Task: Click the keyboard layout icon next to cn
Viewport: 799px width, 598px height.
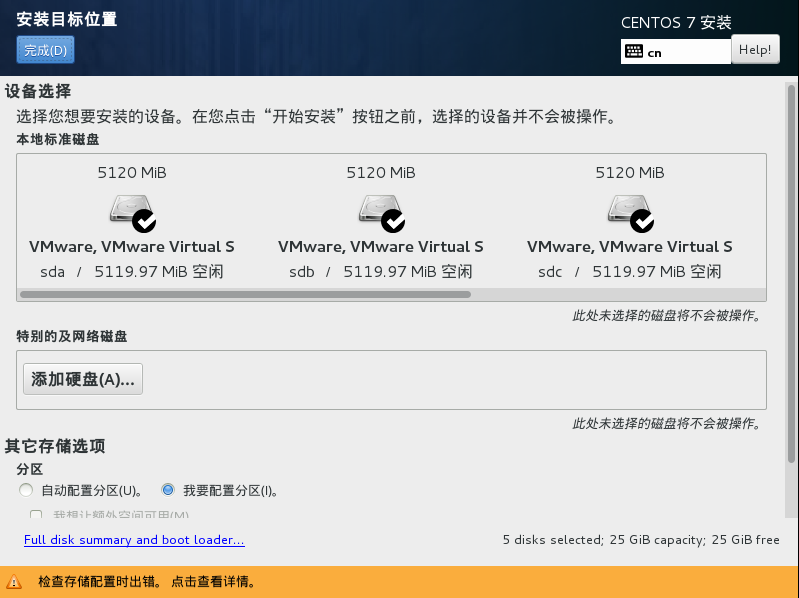Action: coord(633,51)
